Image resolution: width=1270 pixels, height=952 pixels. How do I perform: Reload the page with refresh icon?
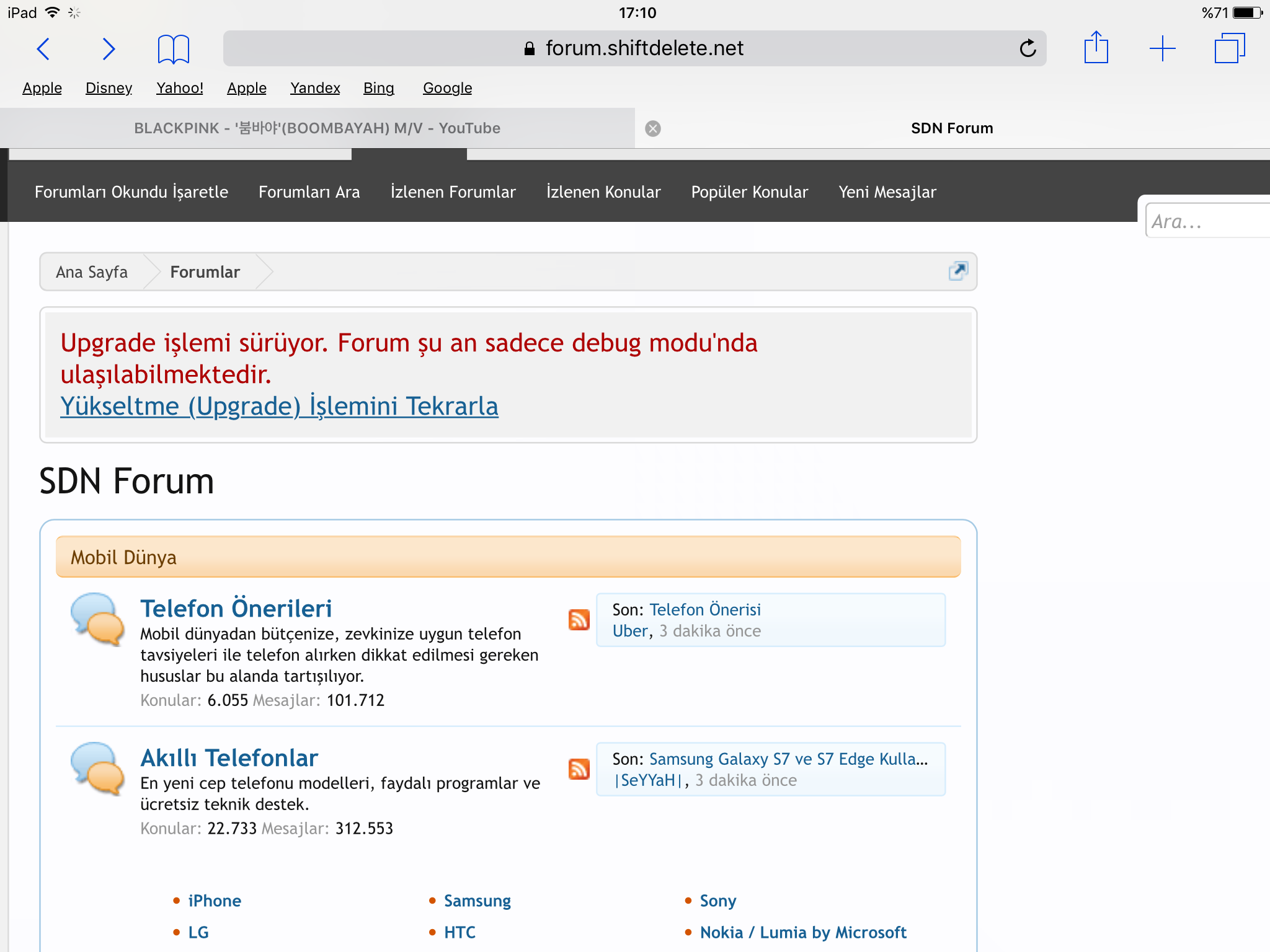pos(1028,48)
